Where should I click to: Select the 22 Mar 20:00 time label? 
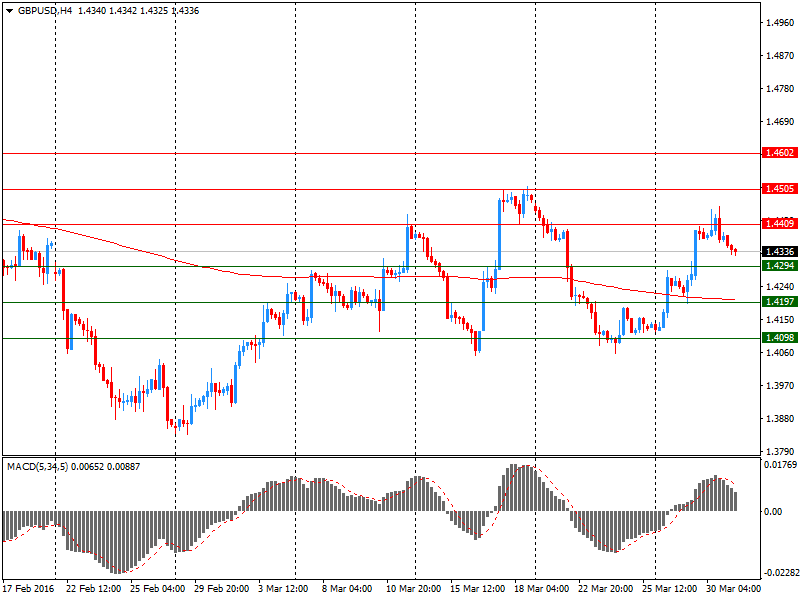tap(606, 589)
